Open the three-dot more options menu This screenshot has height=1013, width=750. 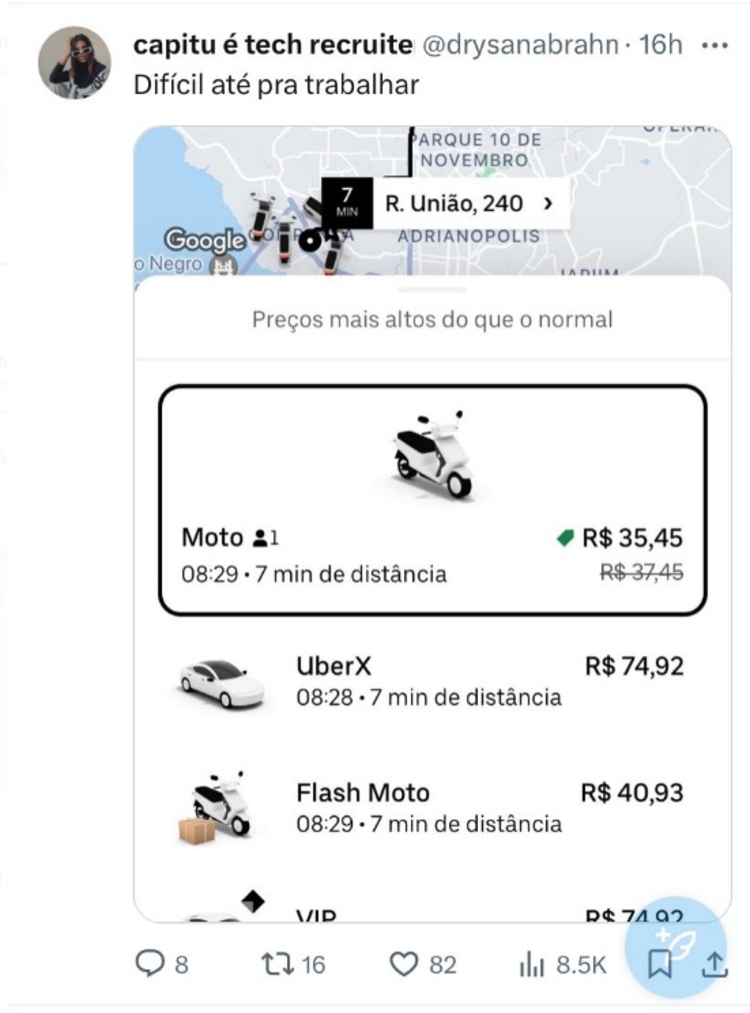715,45
